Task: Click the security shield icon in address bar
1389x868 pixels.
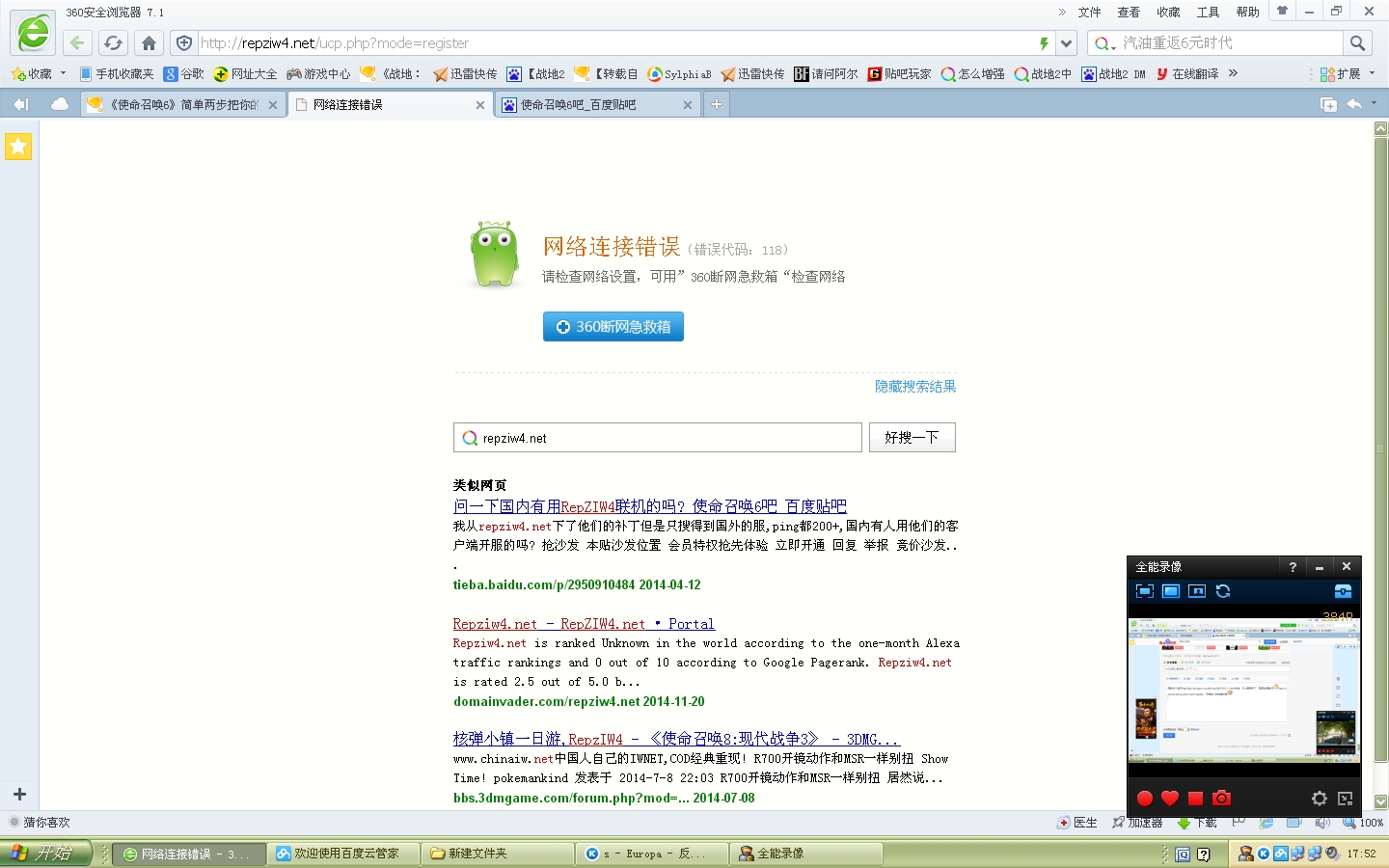Action: tap(184, 42)
